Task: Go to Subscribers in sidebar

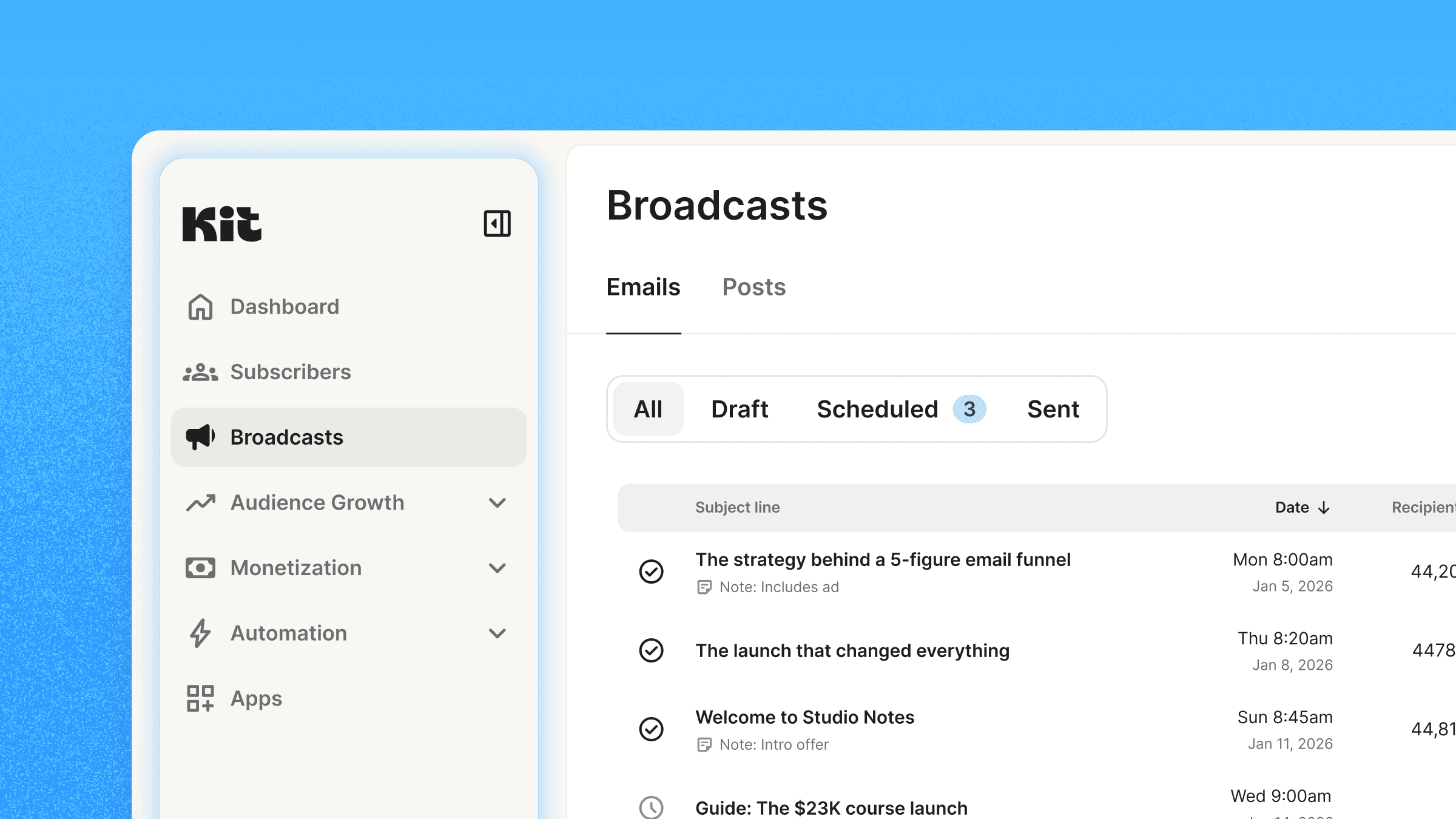Action: [349, 372]
